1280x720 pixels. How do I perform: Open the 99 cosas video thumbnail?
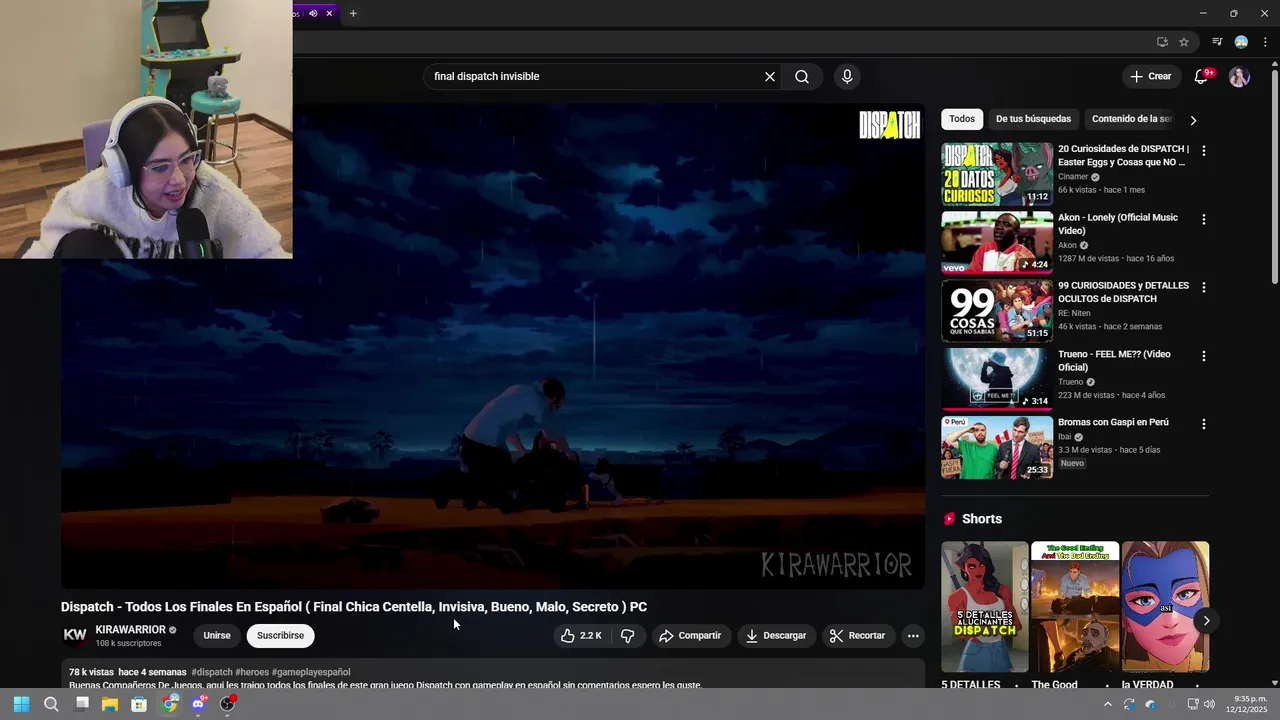tap(997, 310)
